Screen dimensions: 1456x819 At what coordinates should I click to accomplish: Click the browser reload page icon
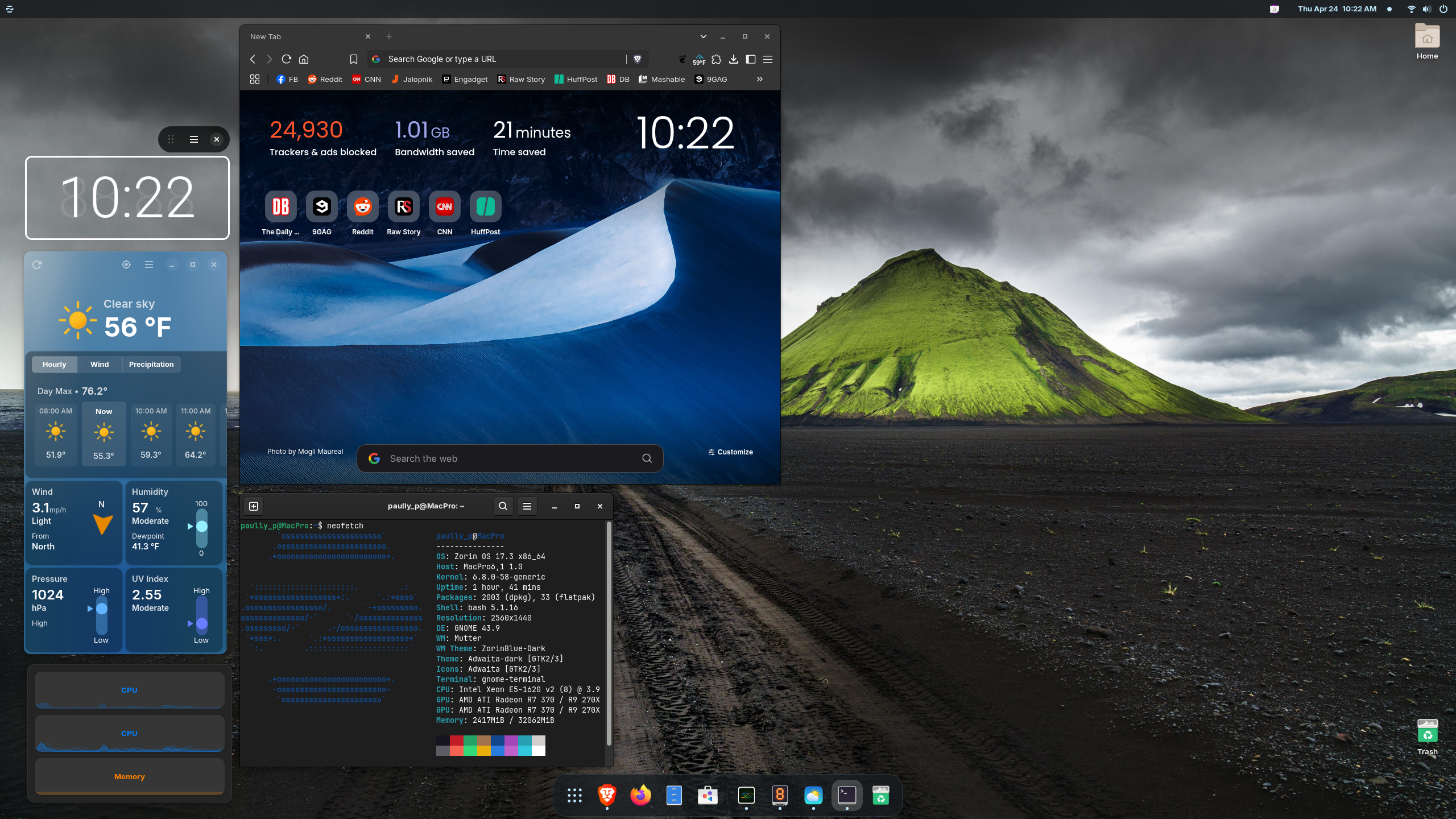click(287, 59)
